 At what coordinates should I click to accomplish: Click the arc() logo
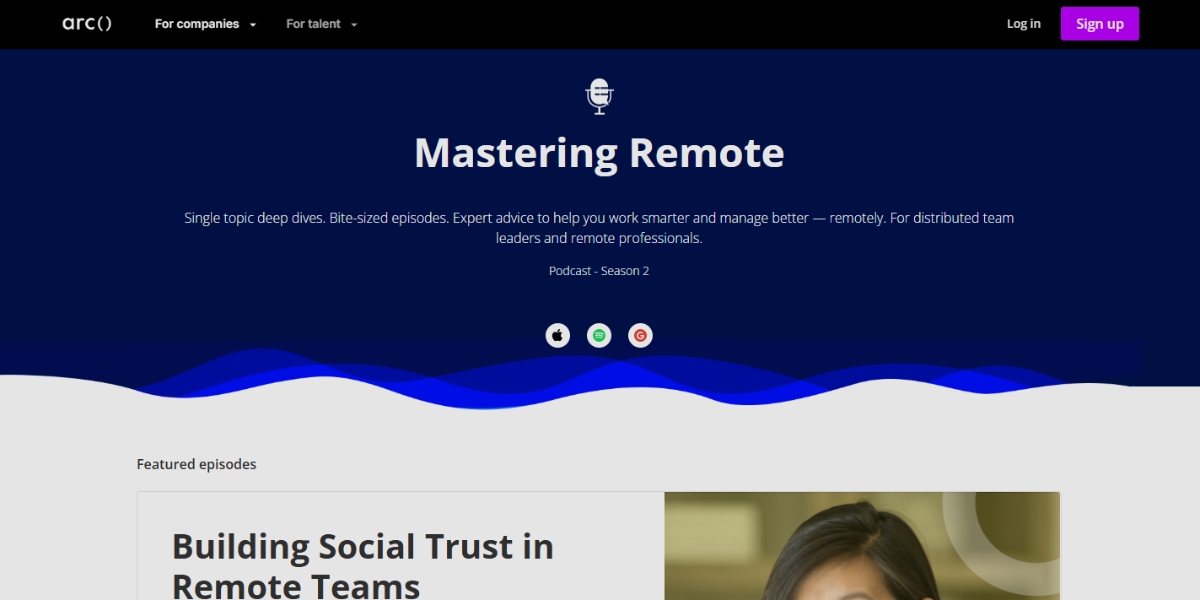[87, 24]
